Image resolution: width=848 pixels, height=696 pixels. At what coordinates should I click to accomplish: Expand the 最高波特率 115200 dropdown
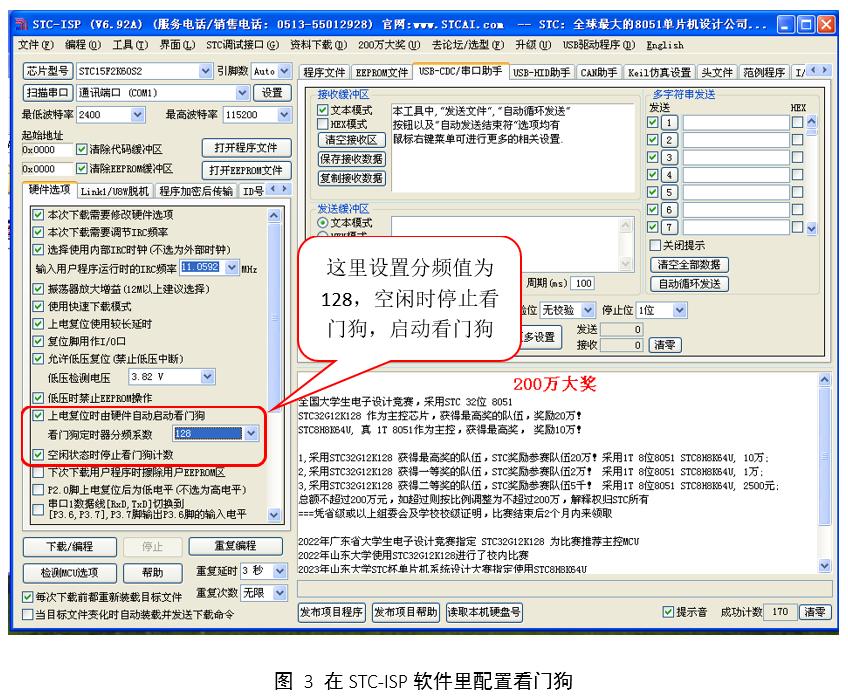coord(284,115)
